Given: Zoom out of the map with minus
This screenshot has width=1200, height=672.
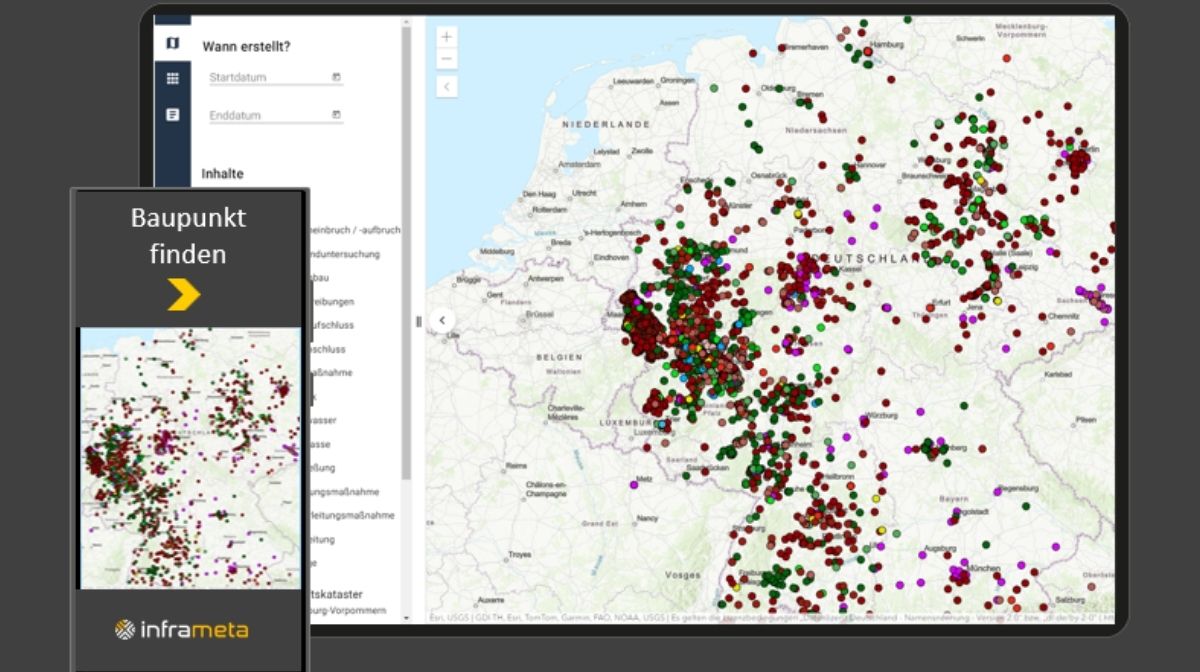Looking at the screenshot, I should pos(446,58).
